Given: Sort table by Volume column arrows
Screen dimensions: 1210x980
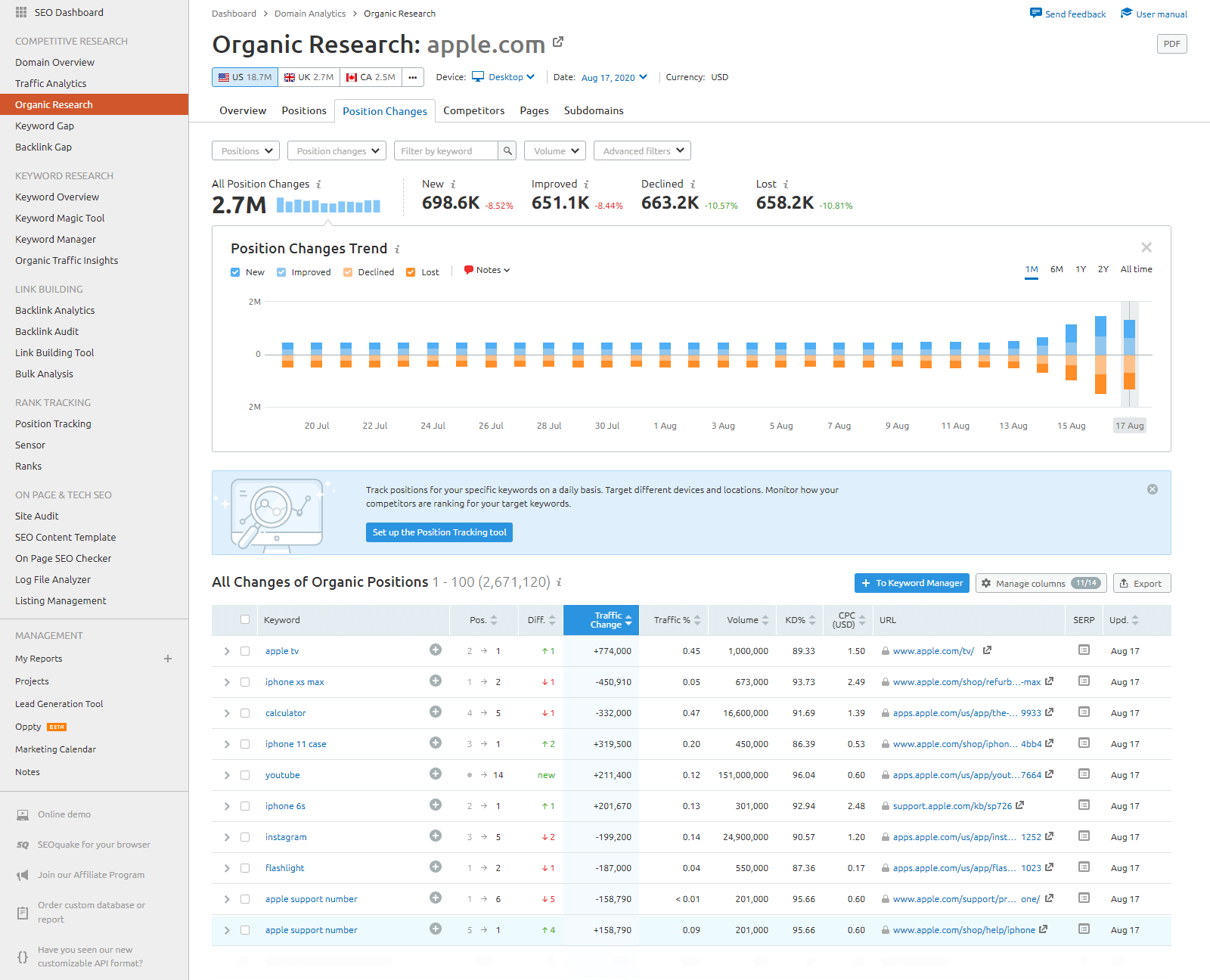Looking at the screenshot, I should coord(765,620).
